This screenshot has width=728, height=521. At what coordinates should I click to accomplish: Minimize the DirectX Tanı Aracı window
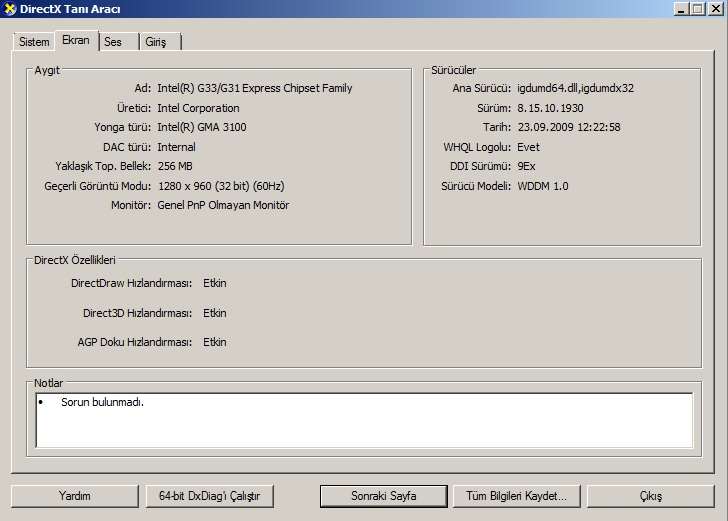(x=681, y=9)
